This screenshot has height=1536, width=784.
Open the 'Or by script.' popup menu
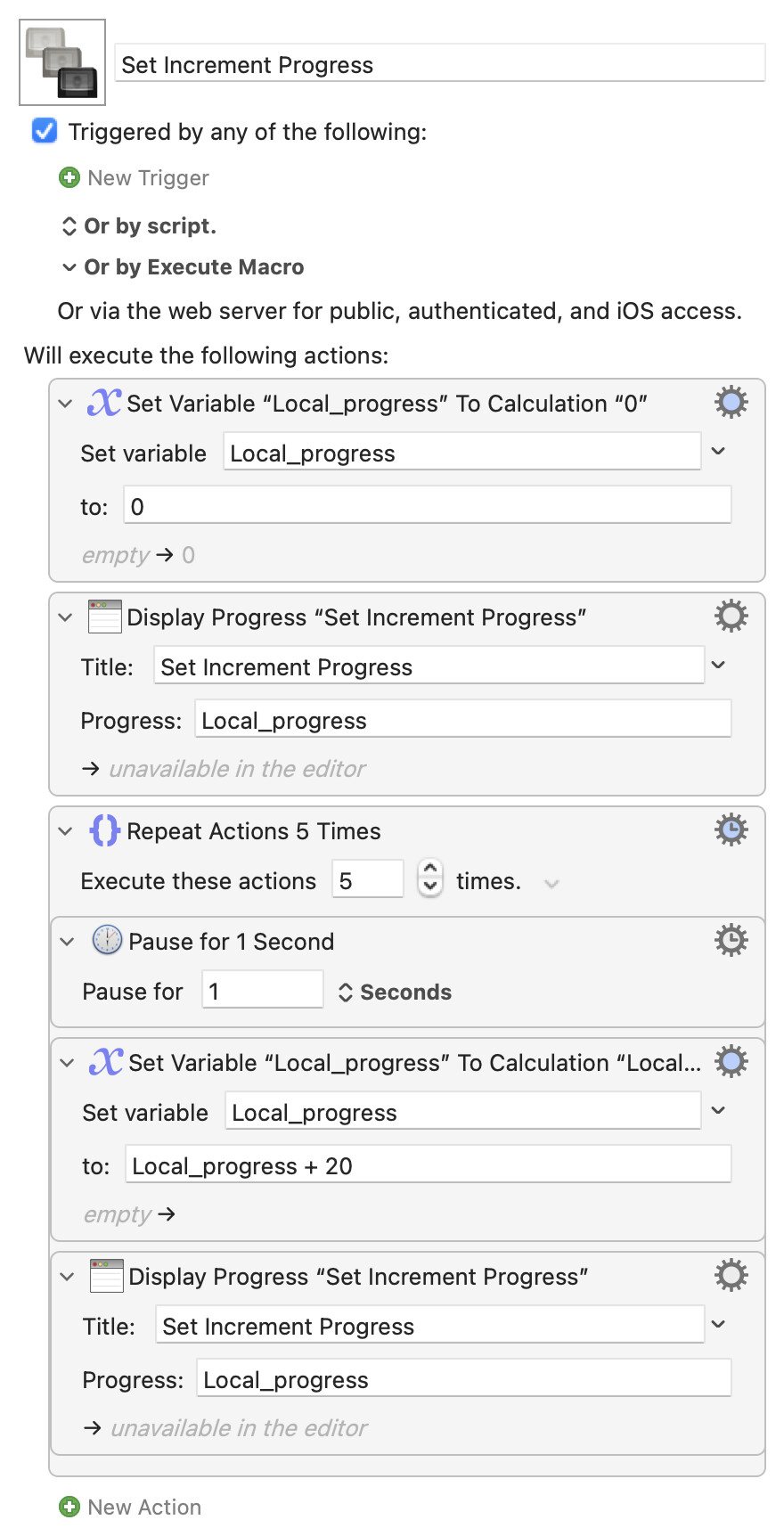(140, 226)
